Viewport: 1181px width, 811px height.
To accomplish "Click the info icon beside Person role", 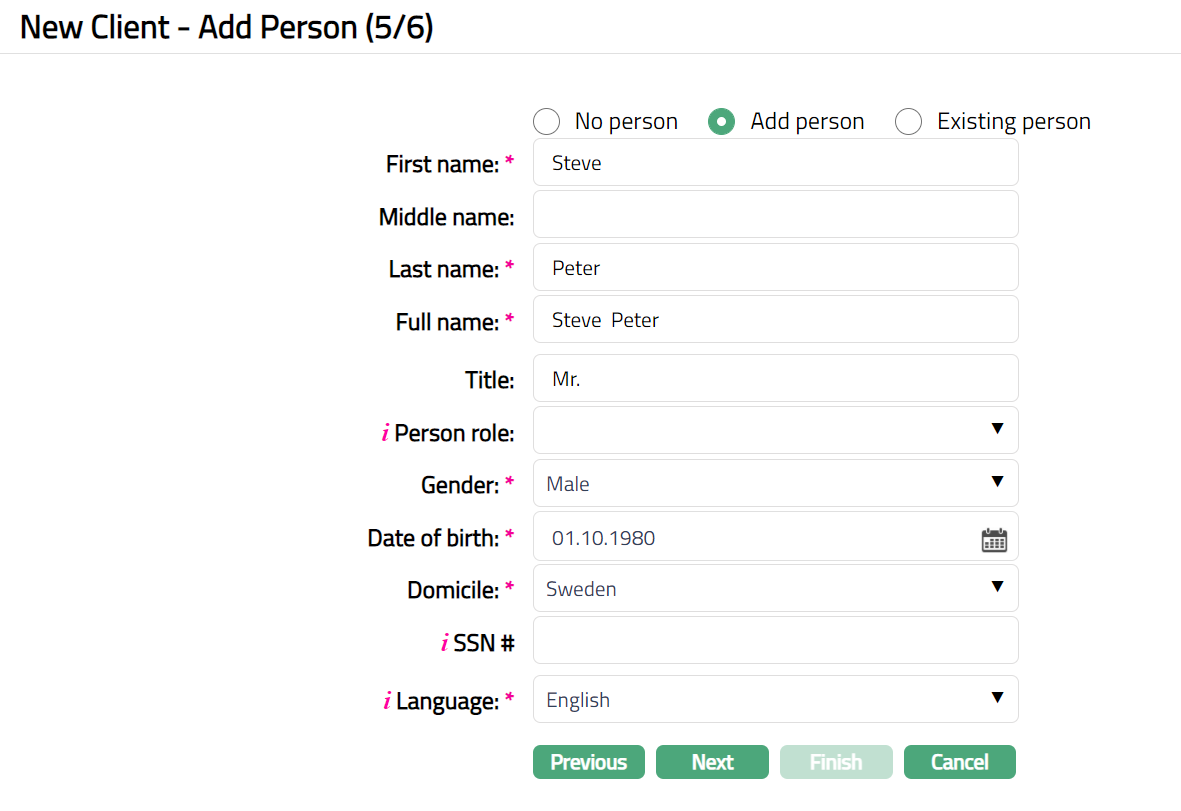I will click(x=386, y=434).
